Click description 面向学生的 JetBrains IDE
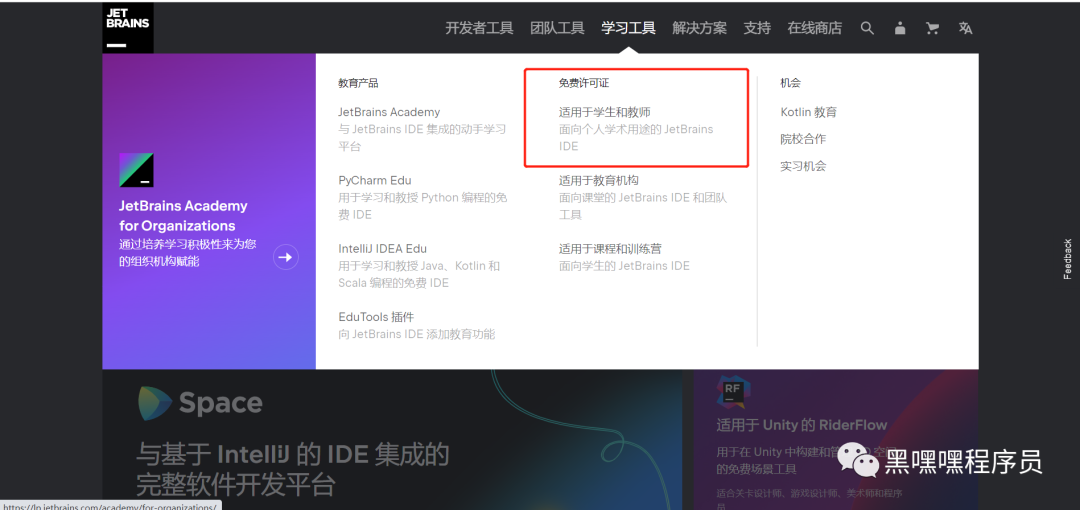Screen dimensions: 1080x510 (x=624, y=266)
